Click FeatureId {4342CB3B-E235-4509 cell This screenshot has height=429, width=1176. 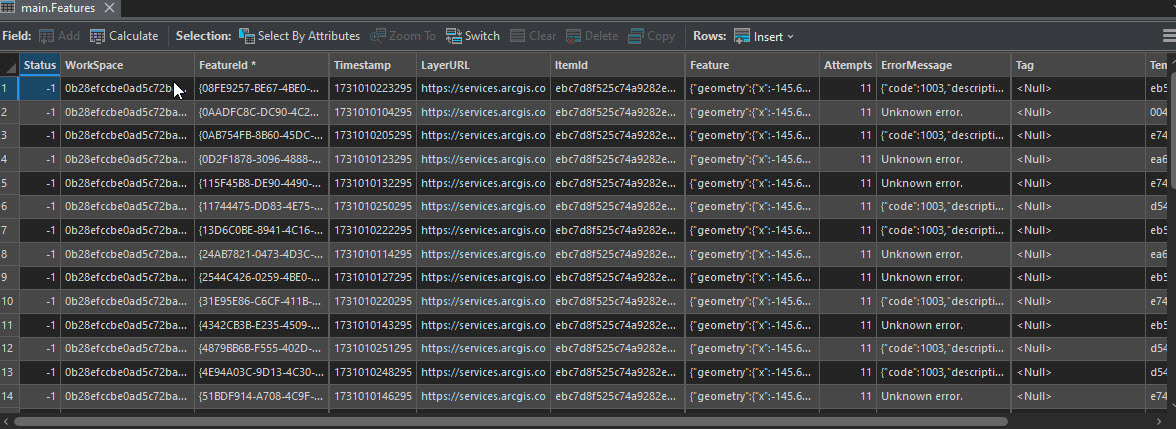(x=262, y=325)
